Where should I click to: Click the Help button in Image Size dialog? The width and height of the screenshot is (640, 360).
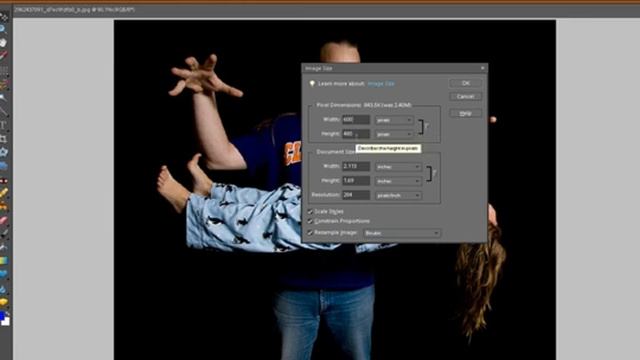[466, 113]
